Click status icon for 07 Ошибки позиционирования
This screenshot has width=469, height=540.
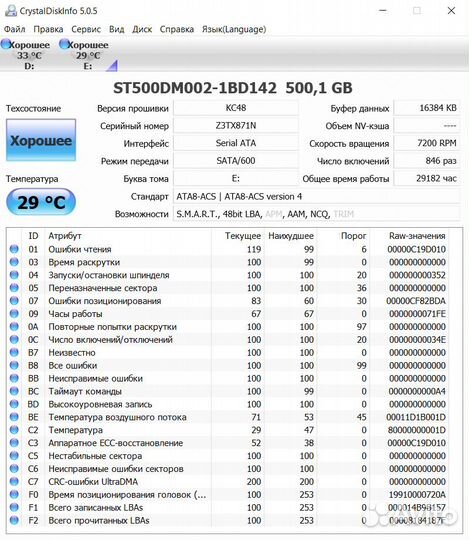pos(14,301)
